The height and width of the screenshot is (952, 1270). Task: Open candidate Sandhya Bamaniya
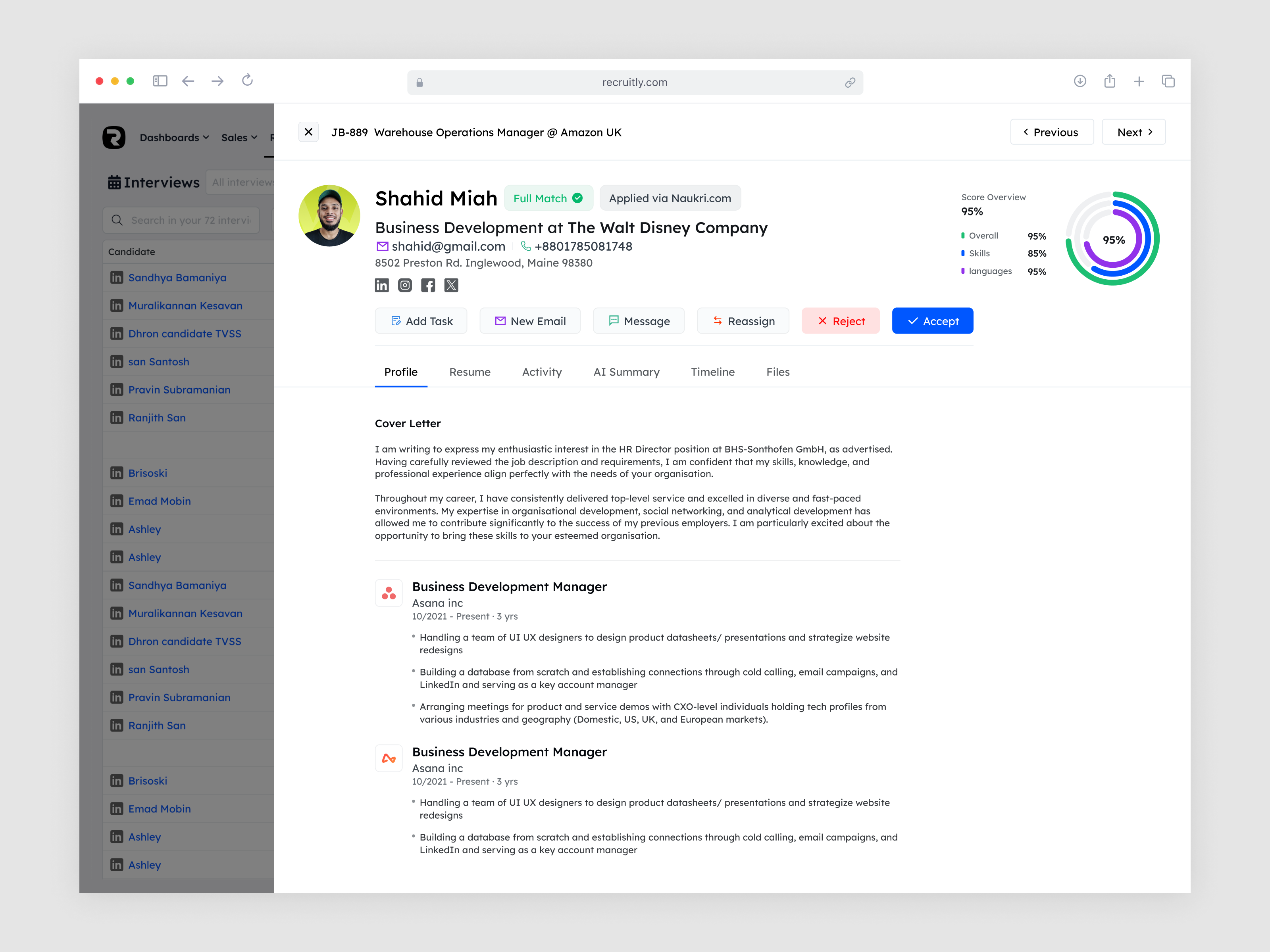point(177,277)
